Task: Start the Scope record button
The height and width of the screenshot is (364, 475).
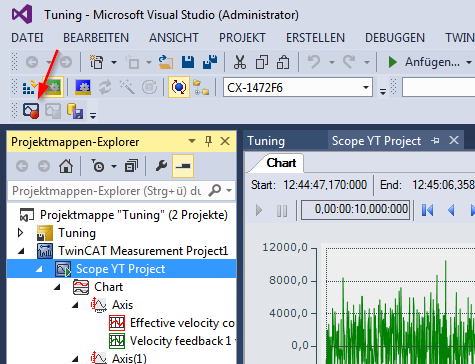Action: [x=31, y=111]
